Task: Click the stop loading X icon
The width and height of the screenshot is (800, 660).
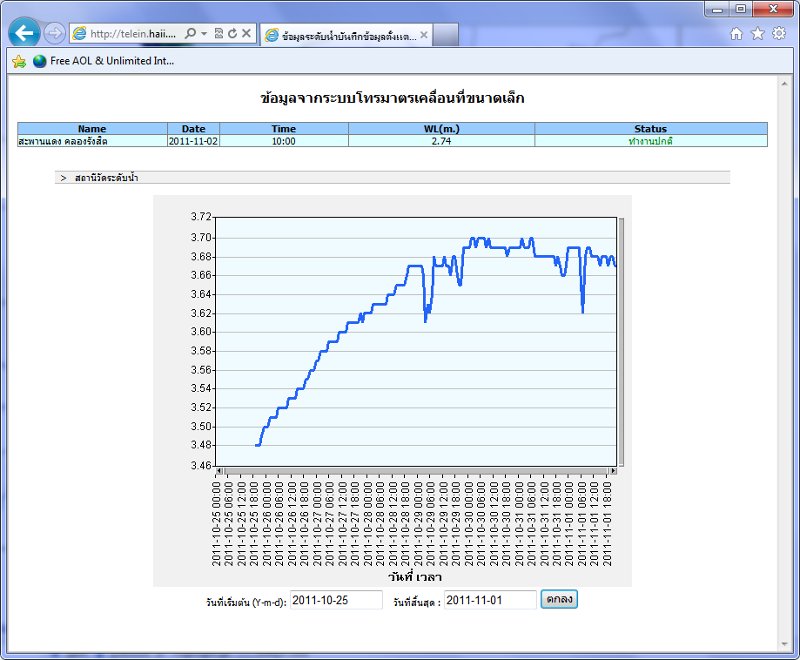Action: (246, 33)
